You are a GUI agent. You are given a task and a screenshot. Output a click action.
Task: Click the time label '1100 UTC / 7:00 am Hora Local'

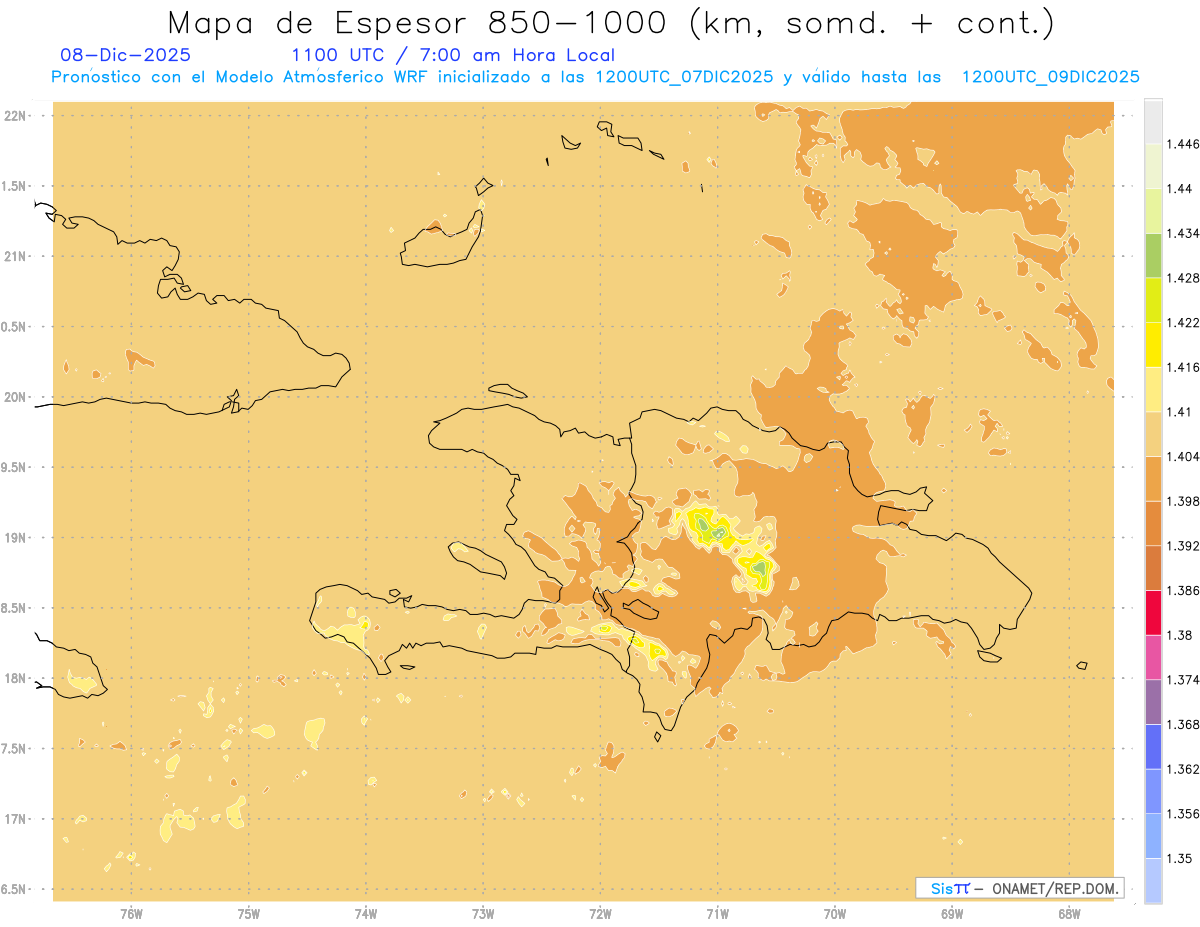click(x=452, y=56)
